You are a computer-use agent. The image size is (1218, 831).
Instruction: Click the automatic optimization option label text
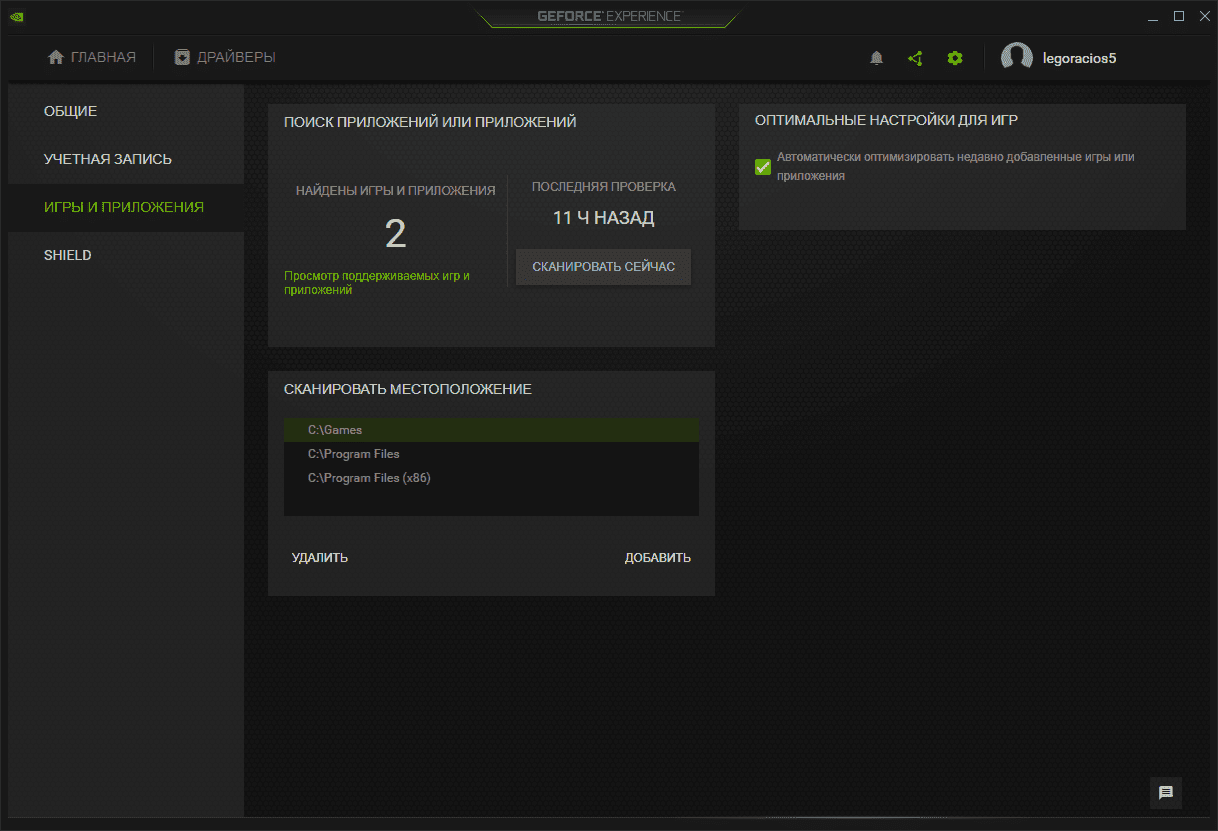[x=955, y=166]
